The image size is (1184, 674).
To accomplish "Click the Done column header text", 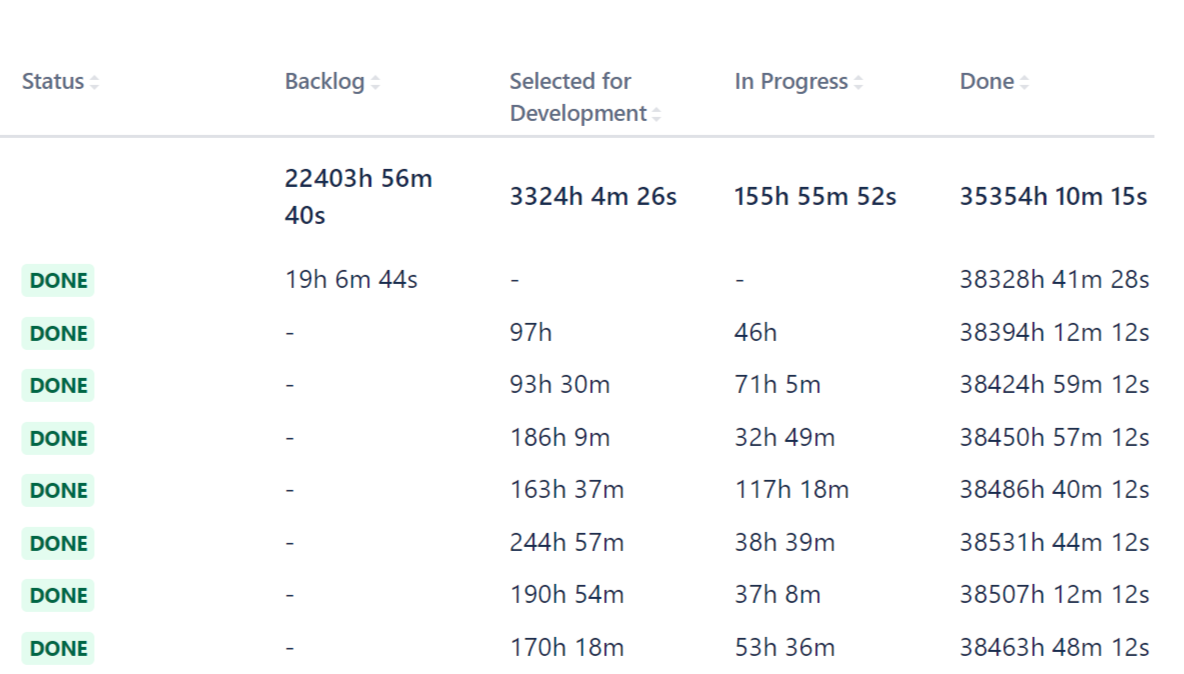I will pos(986,82).
